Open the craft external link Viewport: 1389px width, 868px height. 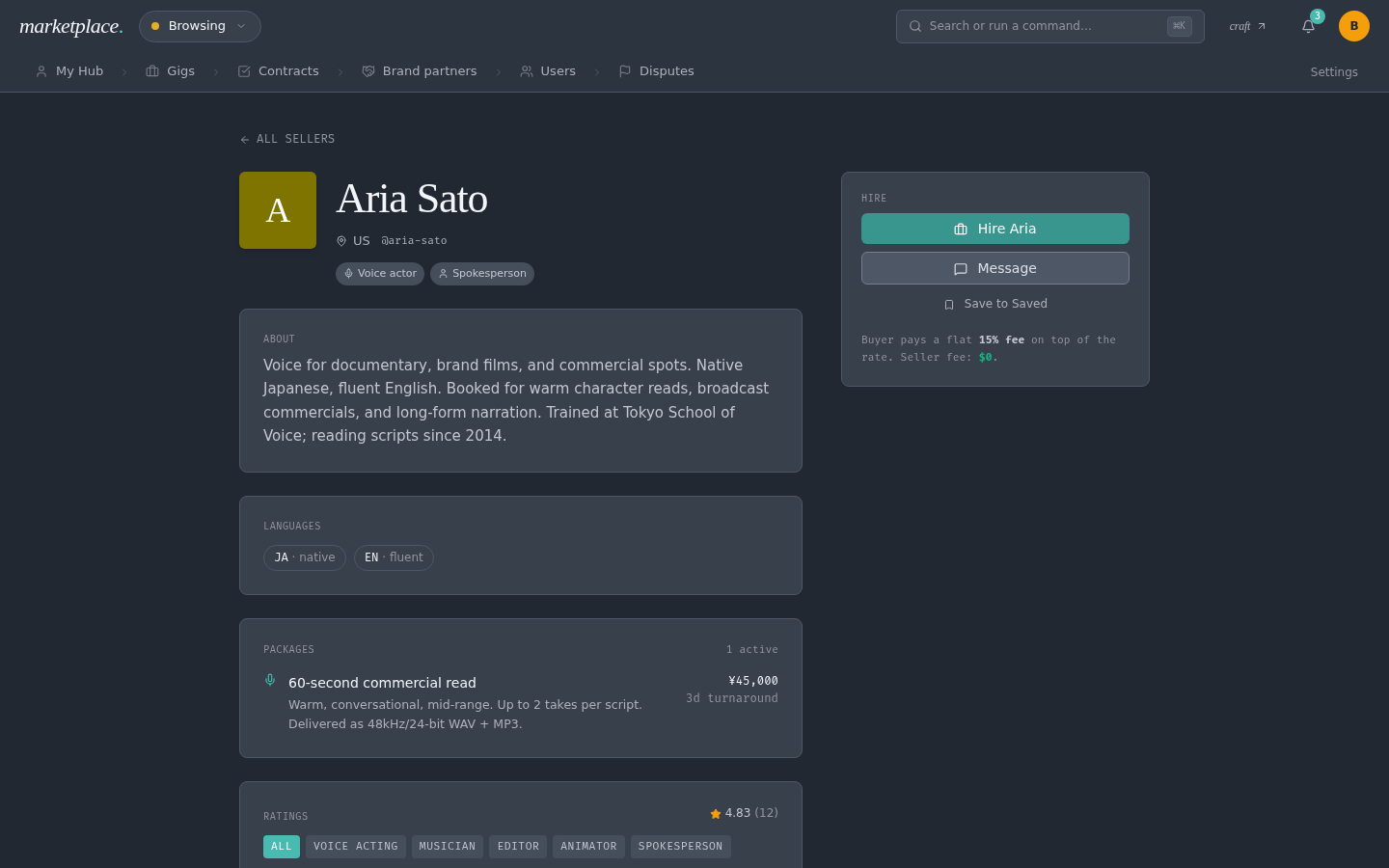(1247, 26)
